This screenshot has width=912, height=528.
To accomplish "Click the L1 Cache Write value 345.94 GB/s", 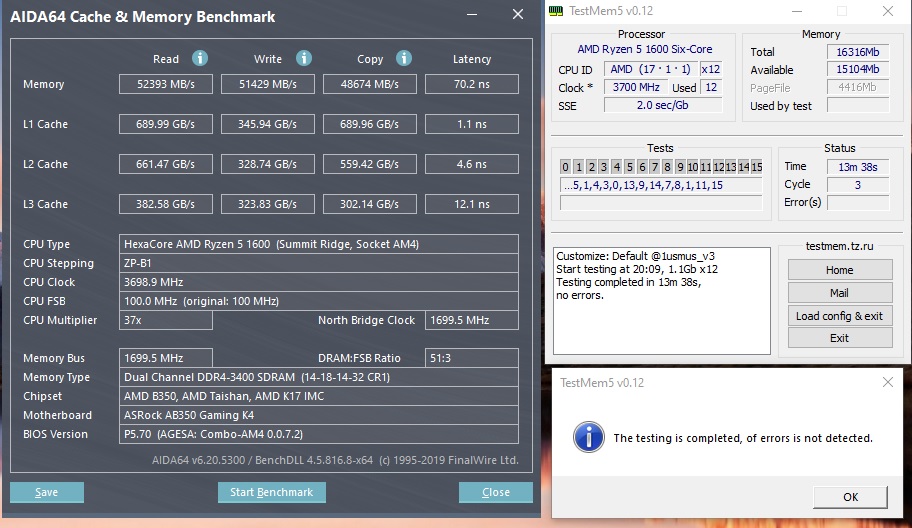I will tap(268, 124).
